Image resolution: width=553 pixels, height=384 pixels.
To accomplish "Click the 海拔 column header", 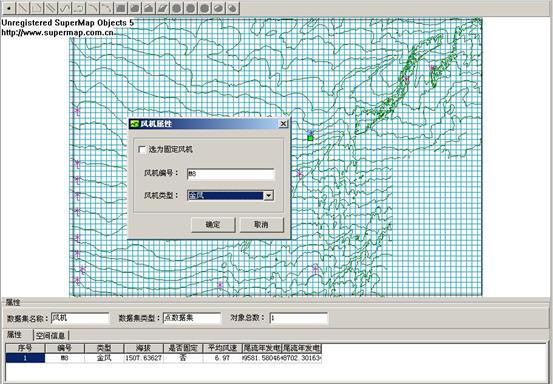I will pyautogui.click(x=144, y=348).
